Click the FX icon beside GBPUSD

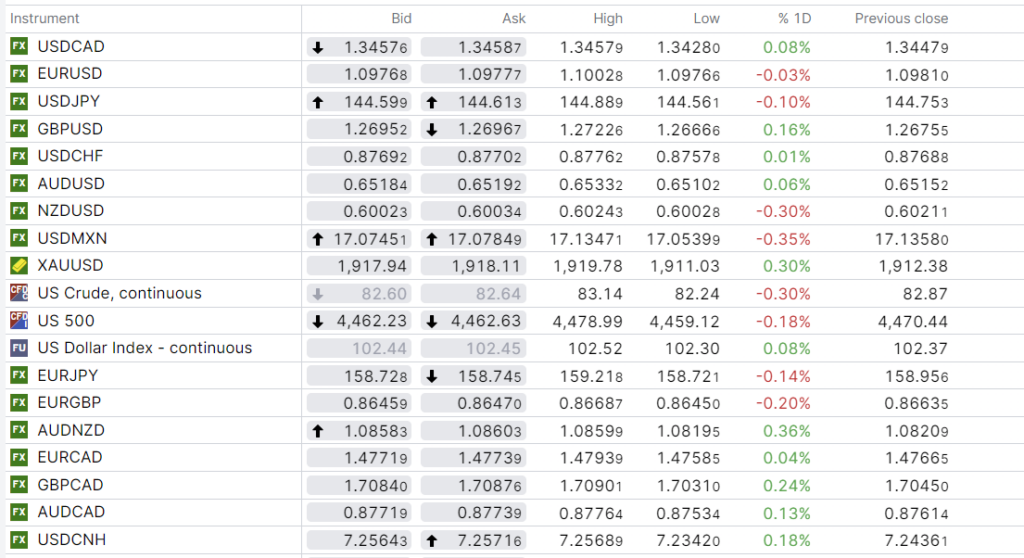point(18,129)
